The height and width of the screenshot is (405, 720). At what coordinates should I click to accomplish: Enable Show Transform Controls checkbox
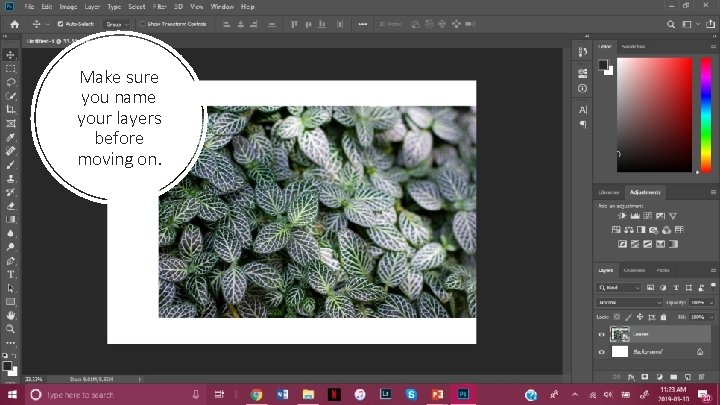pyautogui.click(x=142, y=24)
